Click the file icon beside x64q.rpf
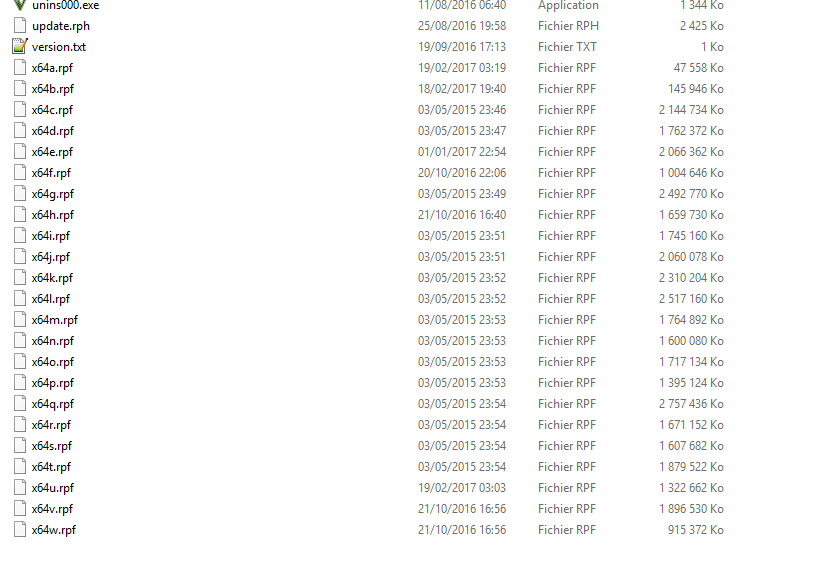The width and height of the screenshot is (837, 562). pyautogui.click(x=20, y=403)
